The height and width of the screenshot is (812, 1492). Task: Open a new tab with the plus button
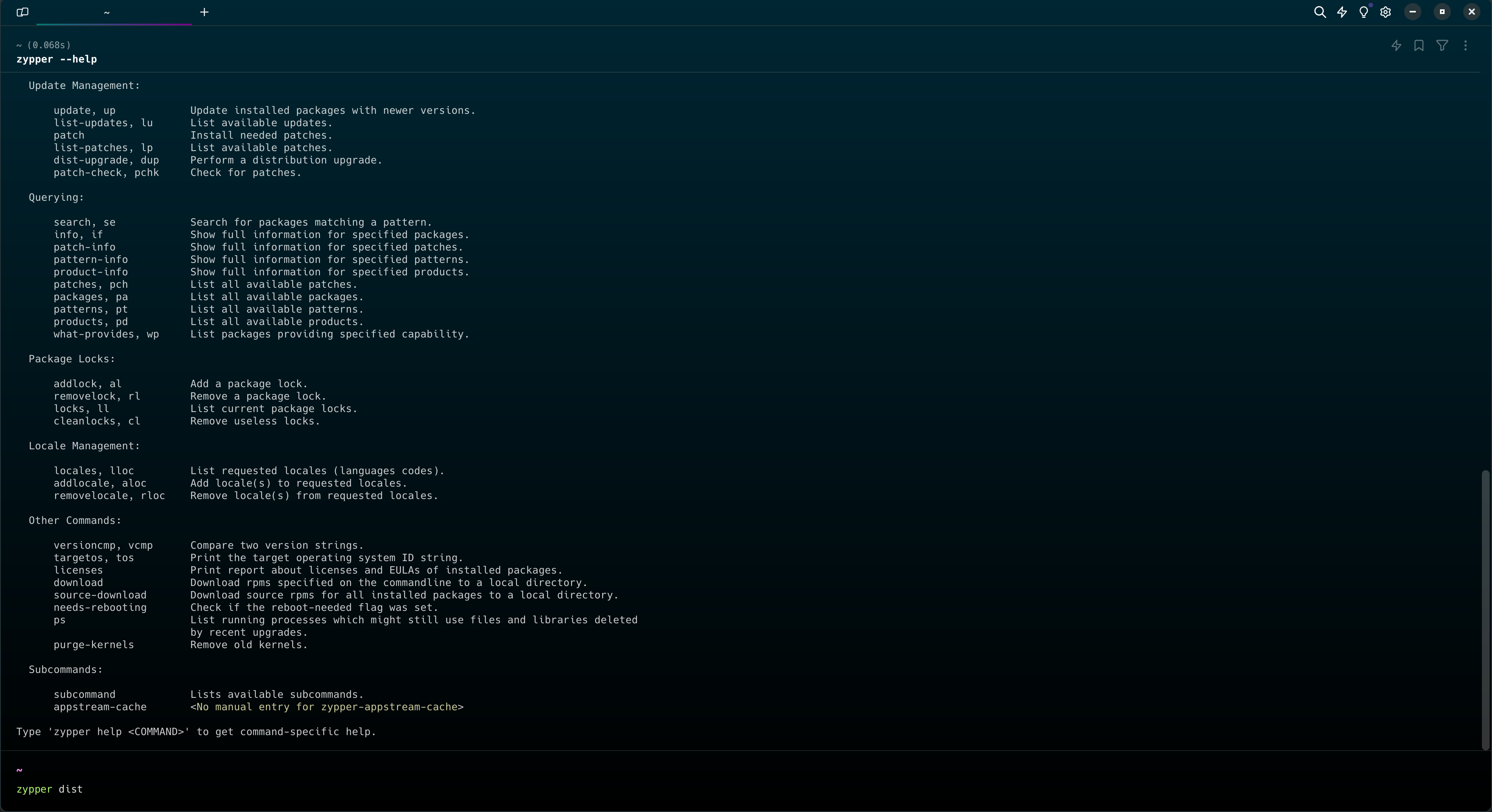[204, 12]
